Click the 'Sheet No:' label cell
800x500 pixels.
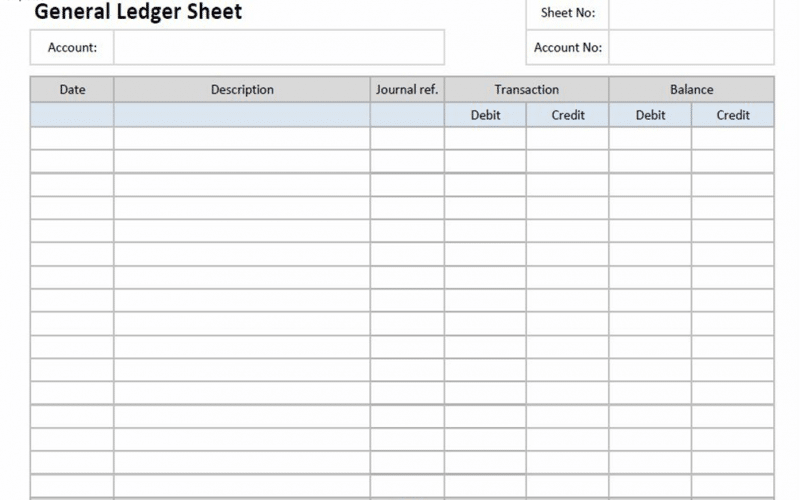pyautogui.click(x=567, y=14)
